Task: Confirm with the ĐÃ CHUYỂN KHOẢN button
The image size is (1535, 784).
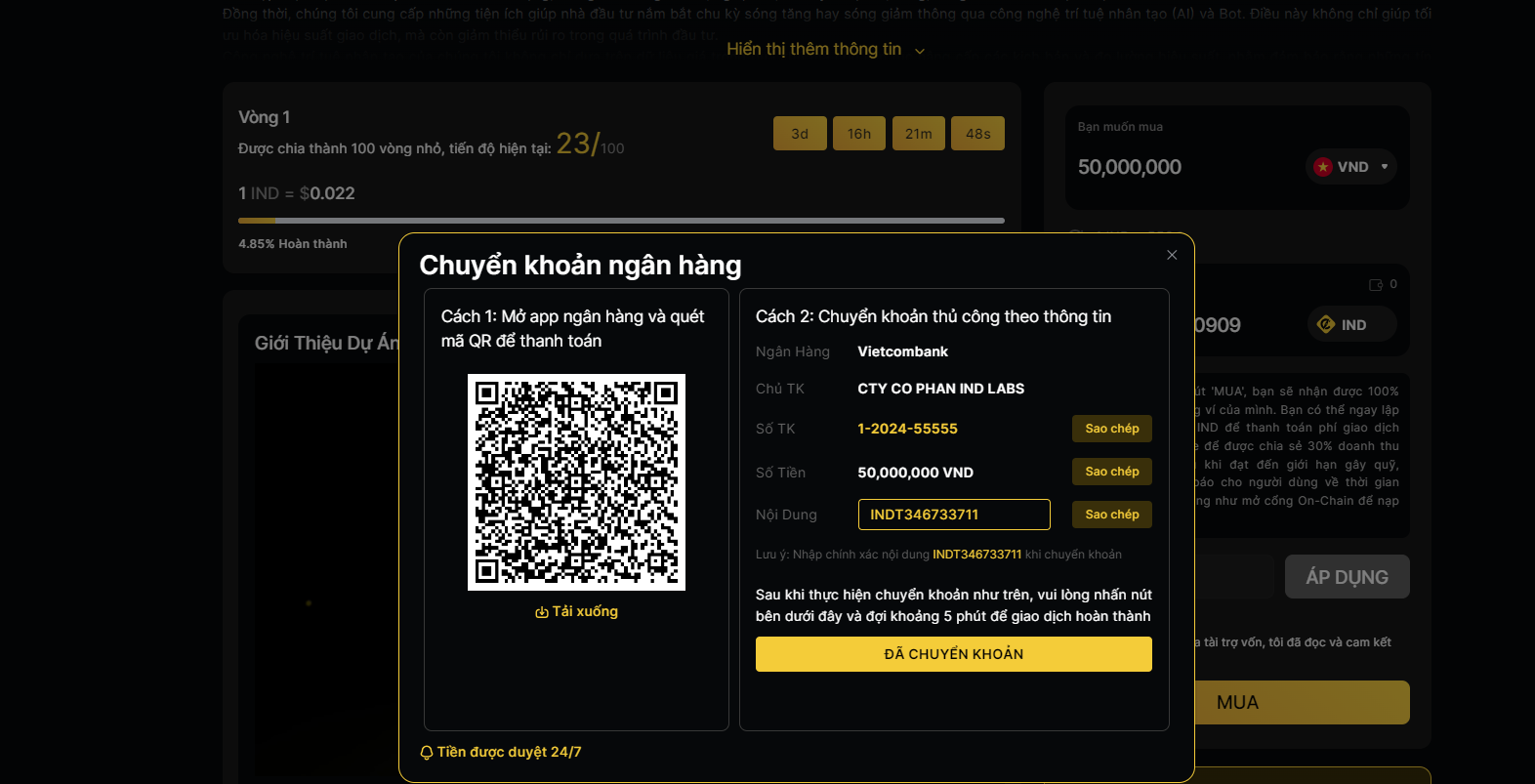Action: pos(954,654)
